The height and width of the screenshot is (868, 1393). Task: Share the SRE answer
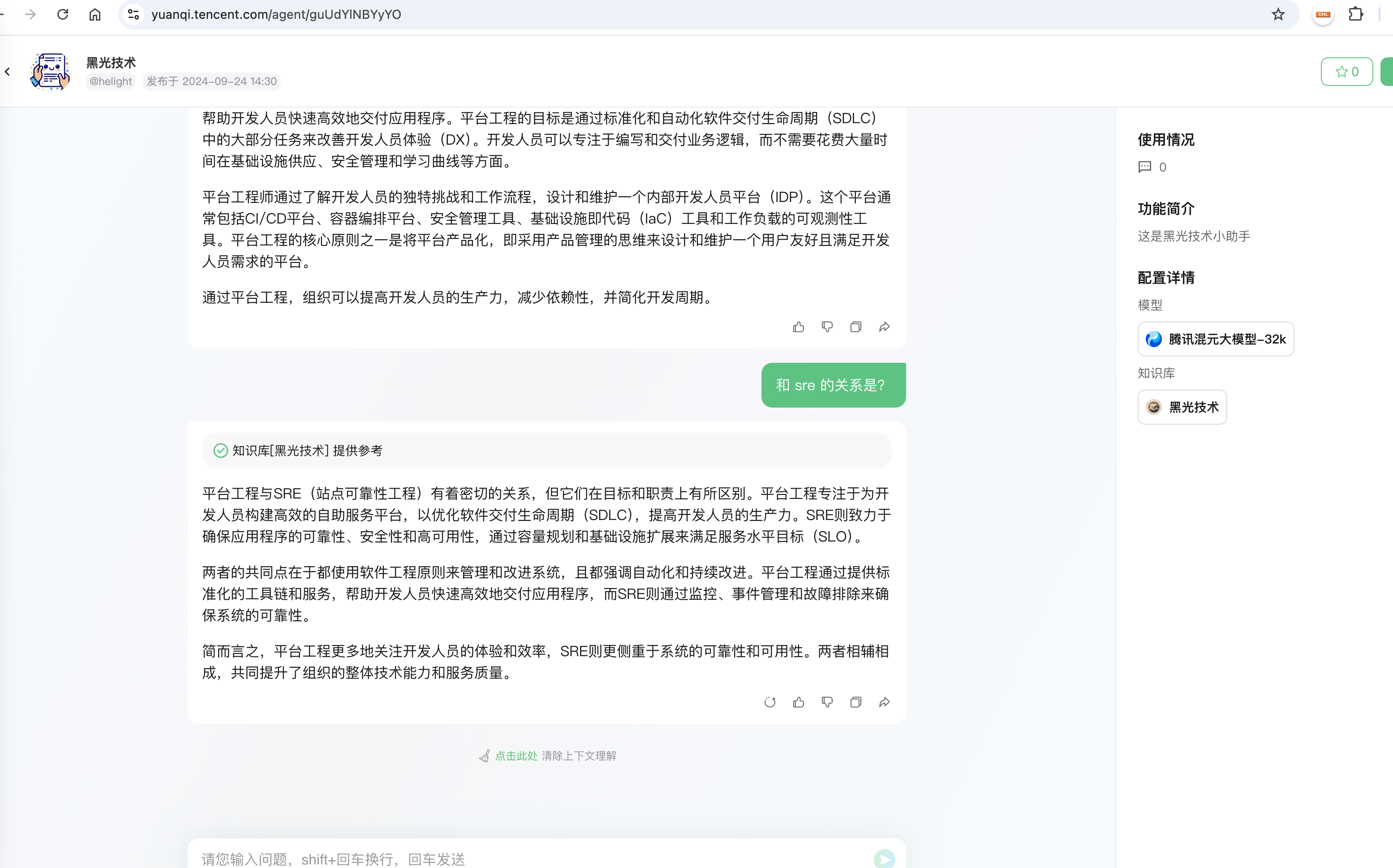click(885, 702)
